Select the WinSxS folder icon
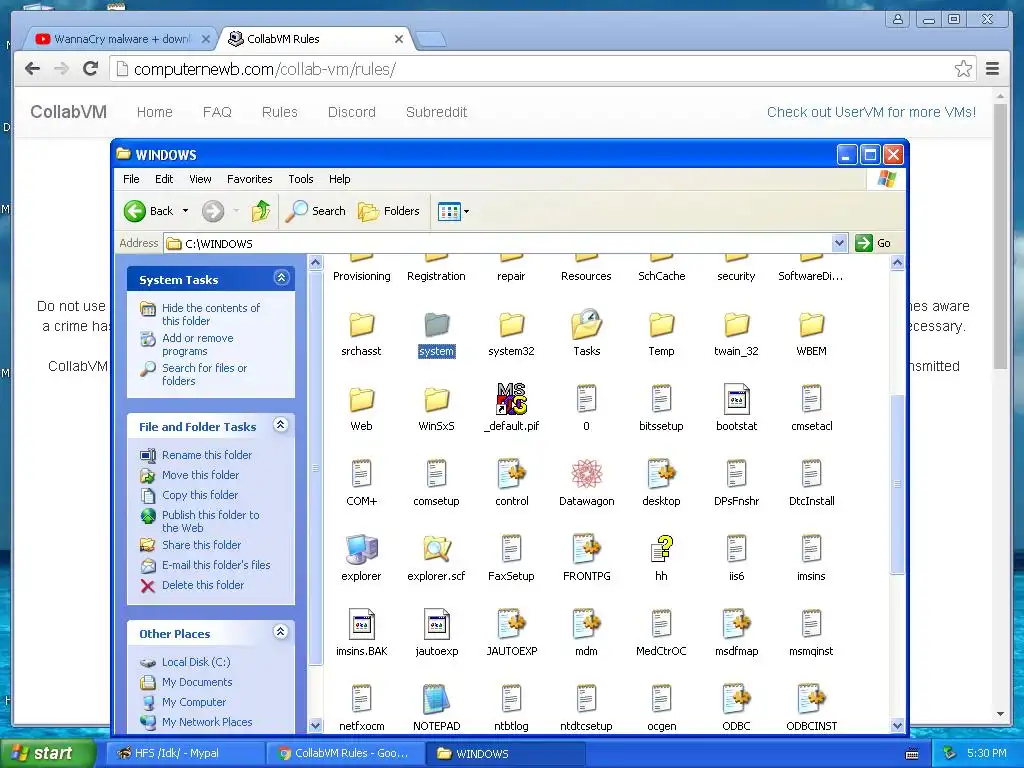This screenshot has height=768, width=1024. 436,400
